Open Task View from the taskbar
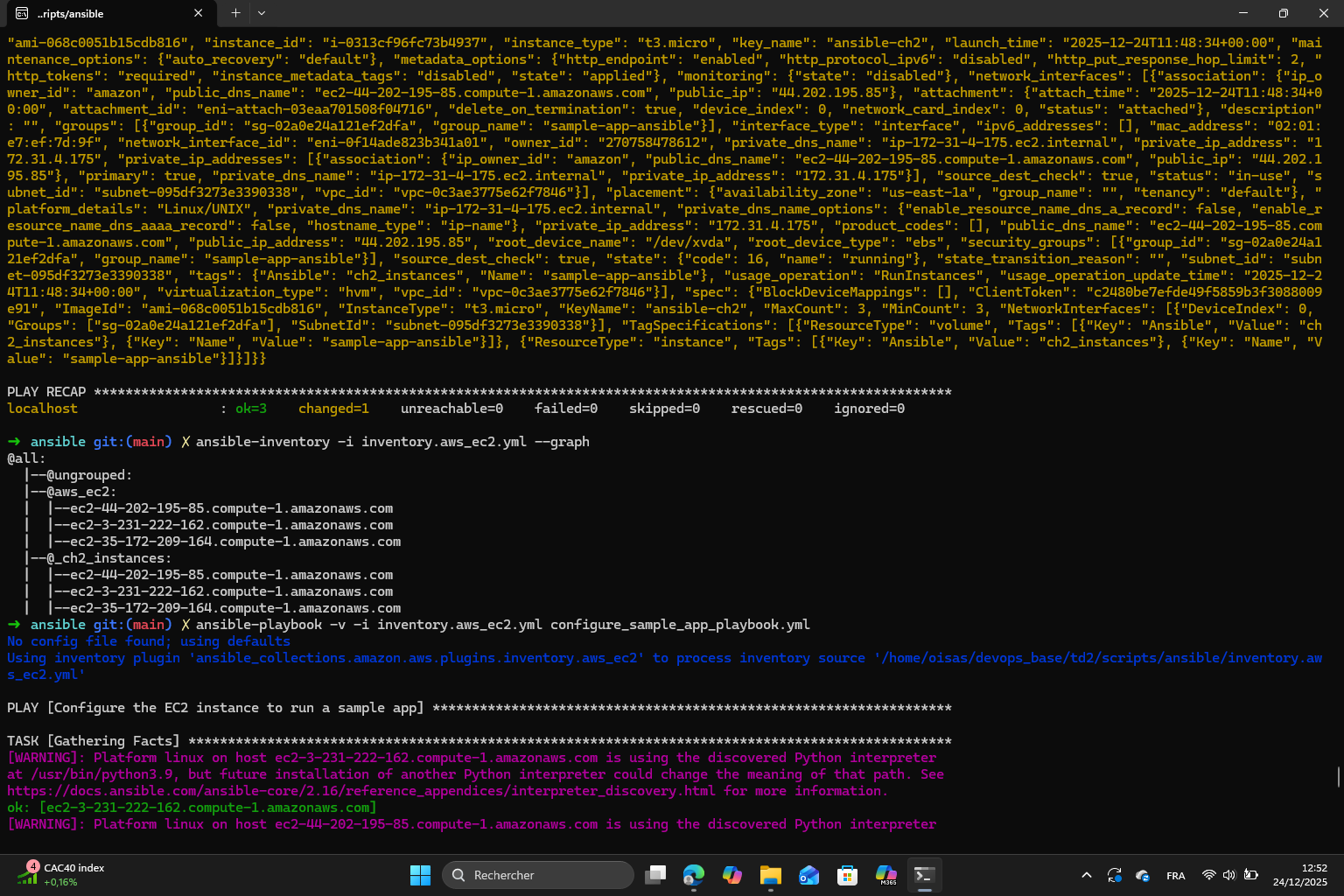Image resolution: width=1344 pixels, height=896 pixels. 655,875
